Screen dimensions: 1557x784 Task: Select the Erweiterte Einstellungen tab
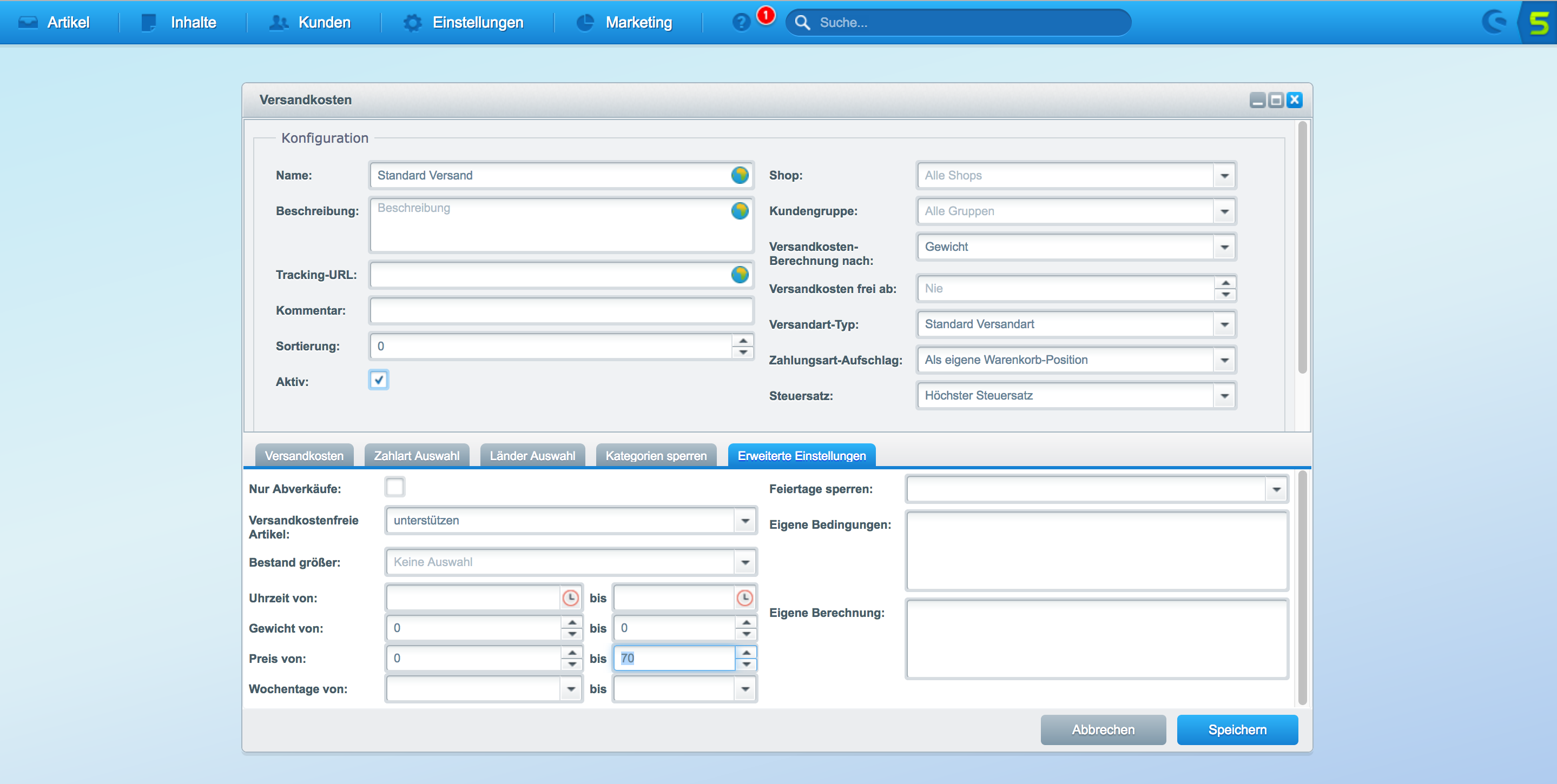point(801,455)
